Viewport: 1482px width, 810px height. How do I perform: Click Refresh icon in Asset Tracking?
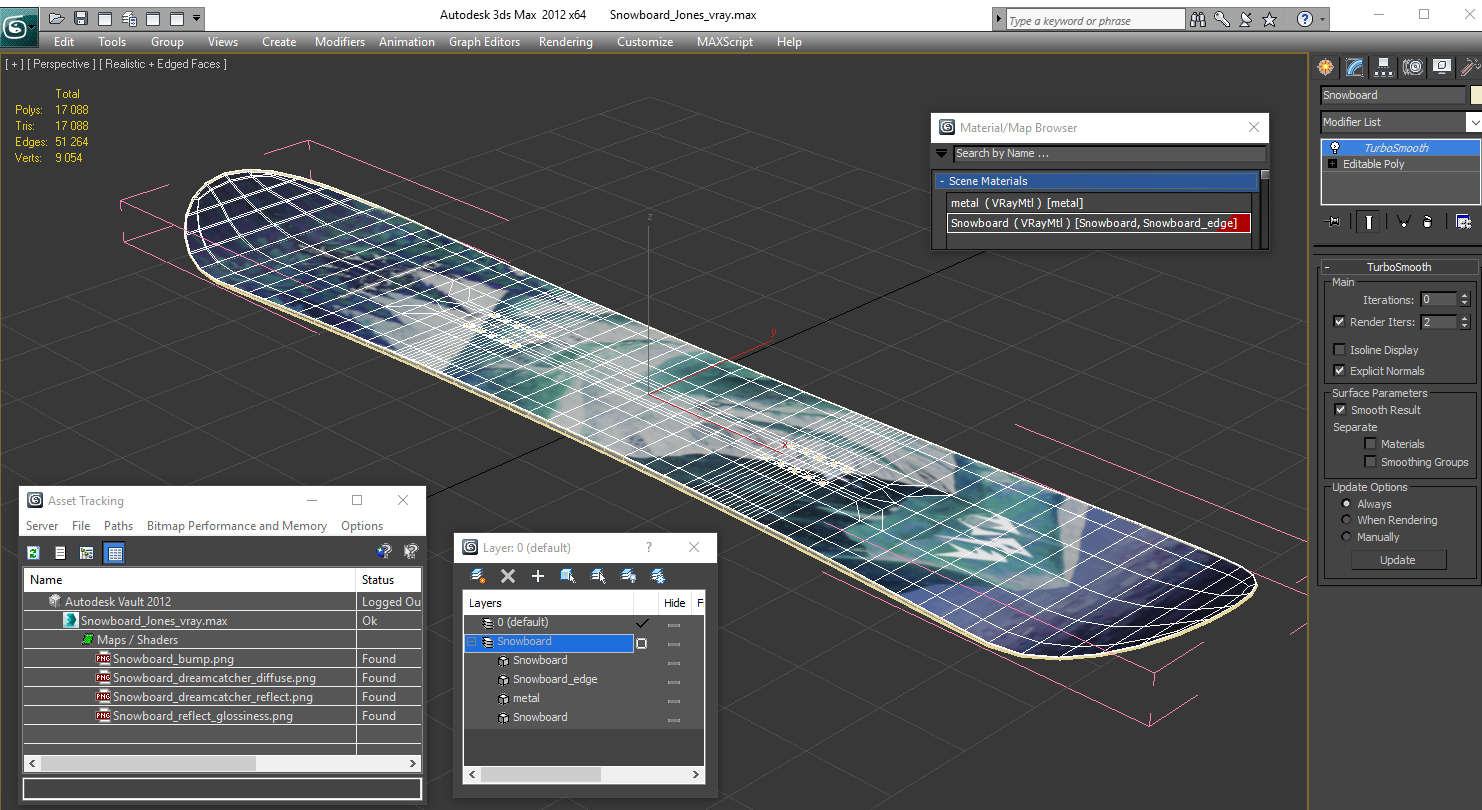(33, 553)
